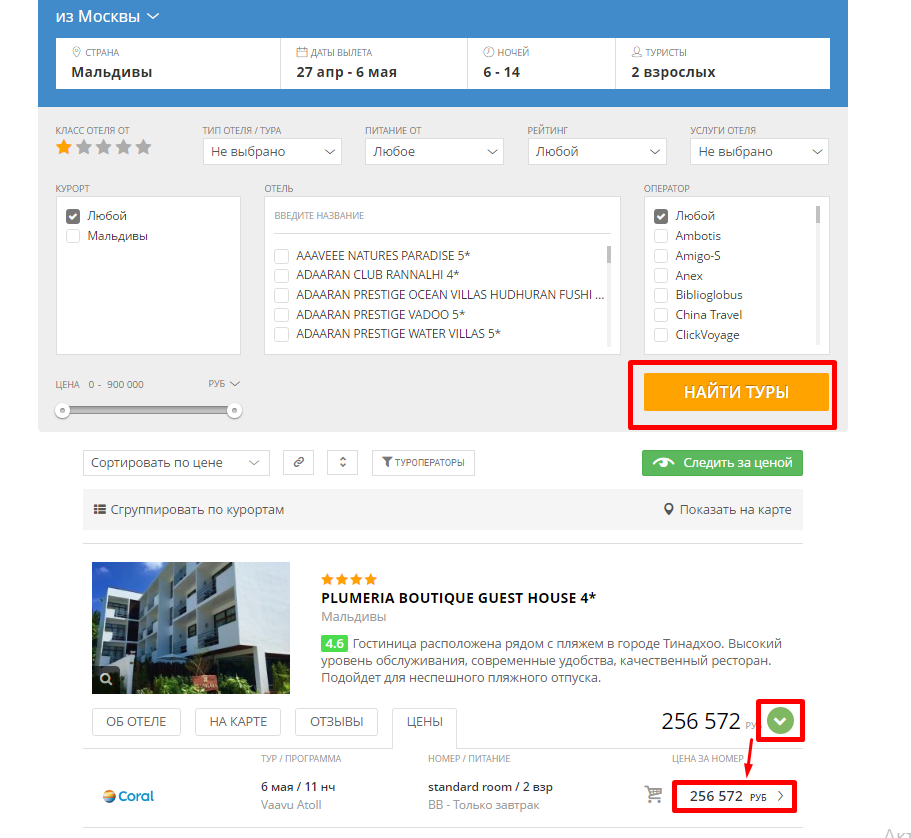Click the green round chevron next to price

pos(780,721)
